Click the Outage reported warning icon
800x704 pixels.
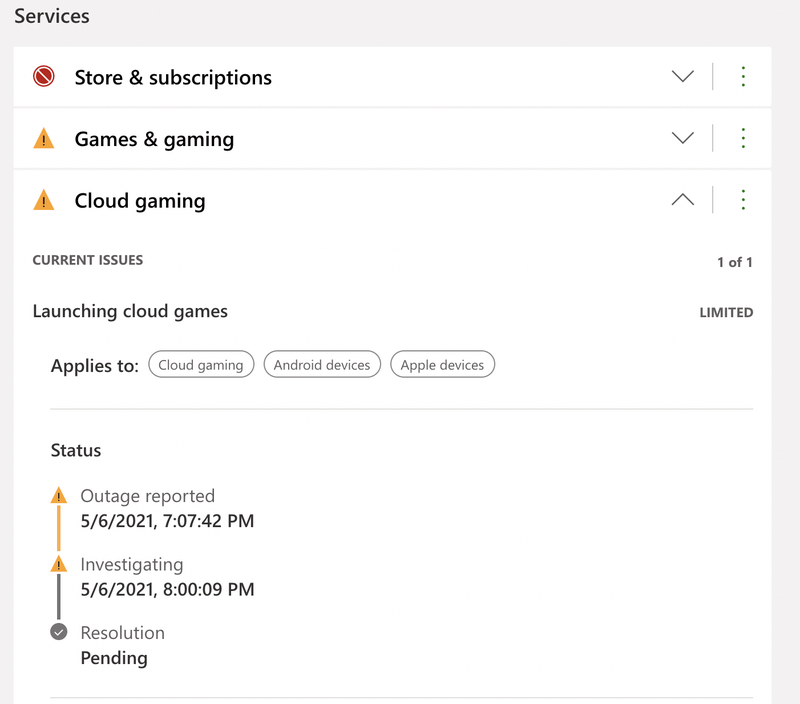click(59, 496)
